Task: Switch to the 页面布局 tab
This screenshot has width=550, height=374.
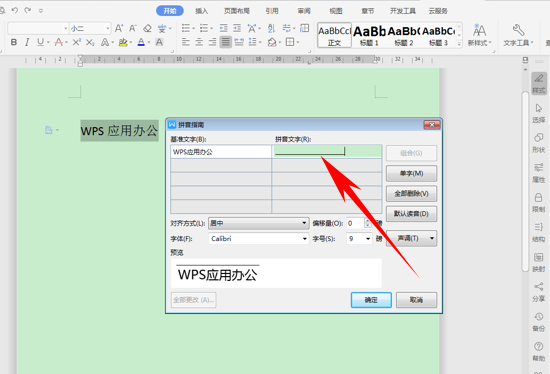Action: tap(237, 11)
